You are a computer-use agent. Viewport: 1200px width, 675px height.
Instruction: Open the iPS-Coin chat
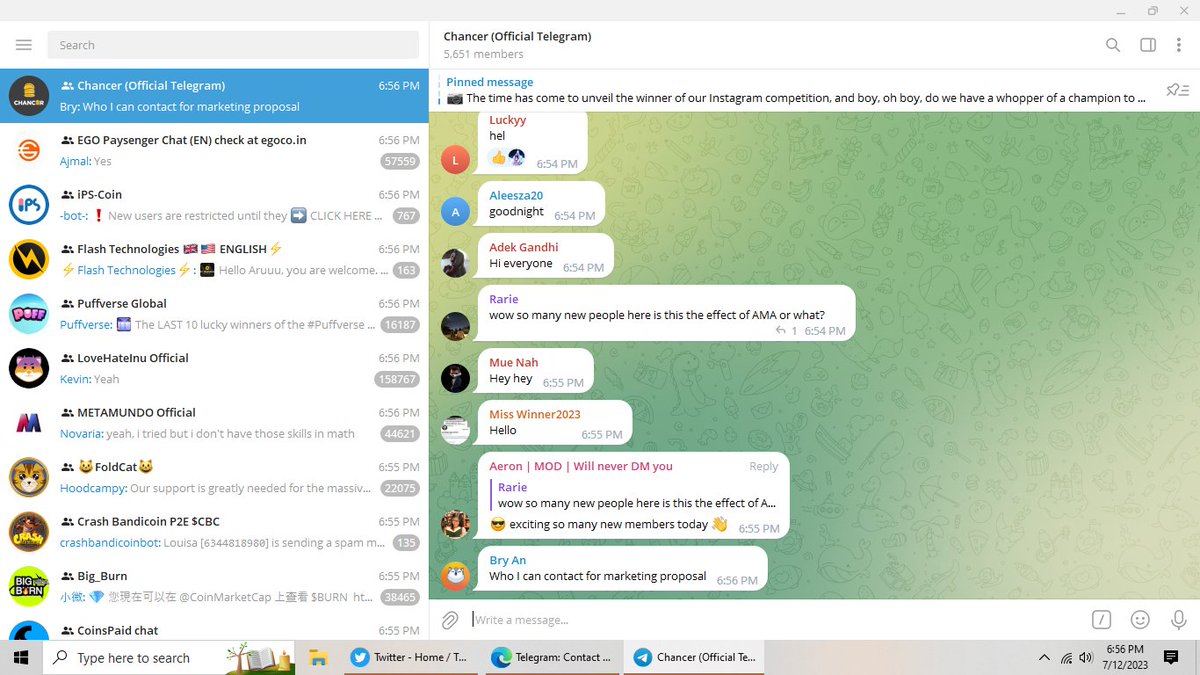point(214,205)
